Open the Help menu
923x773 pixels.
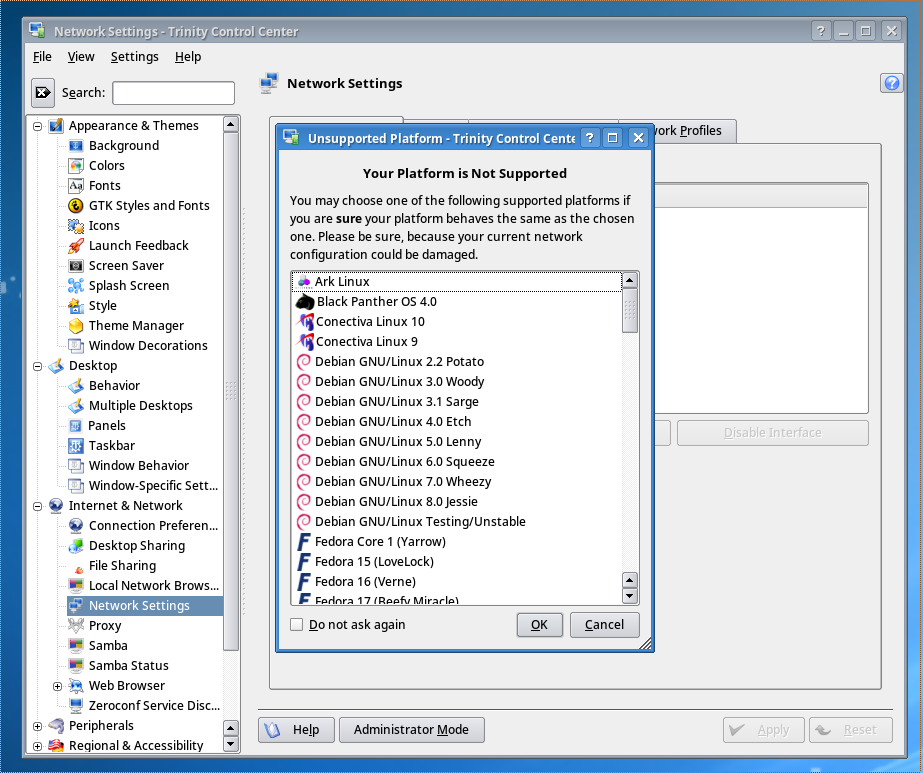[188, 57]
